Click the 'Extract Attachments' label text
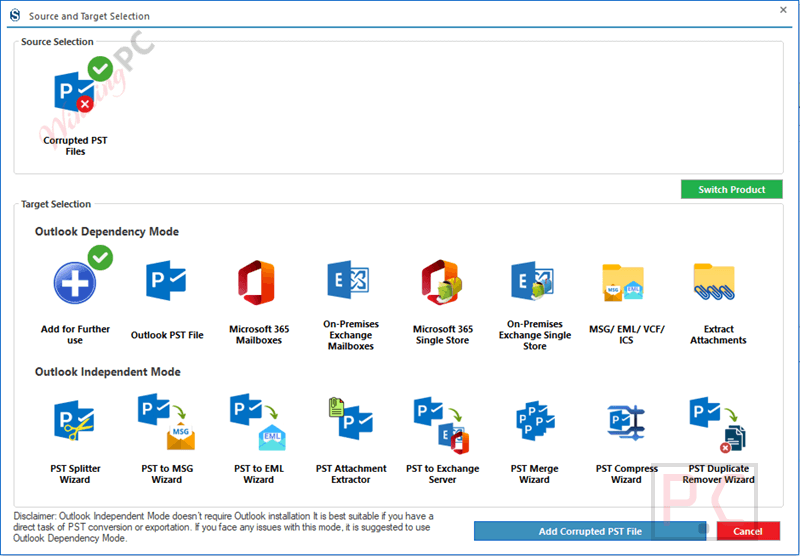The width and height of the screenshot is (800, 556). click(x=718, y=335)
